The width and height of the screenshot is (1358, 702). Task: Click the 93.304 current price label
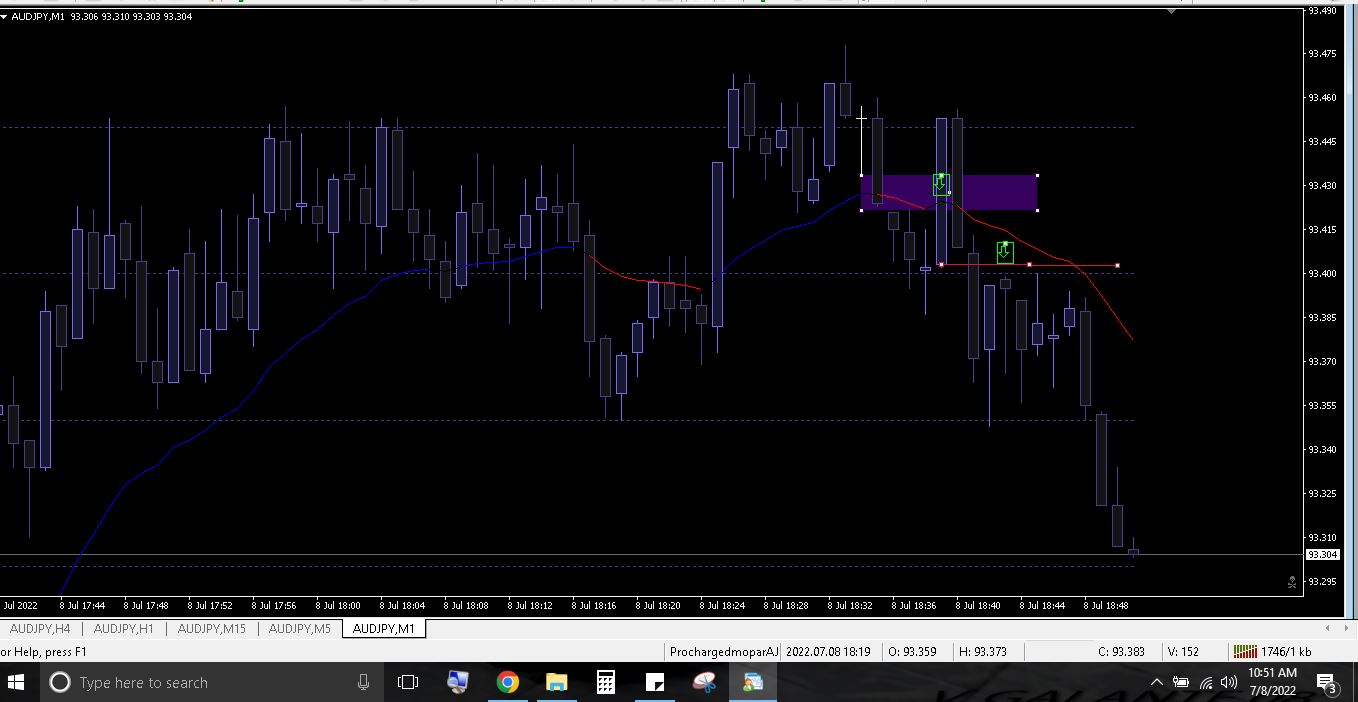tap(1322, 554)
